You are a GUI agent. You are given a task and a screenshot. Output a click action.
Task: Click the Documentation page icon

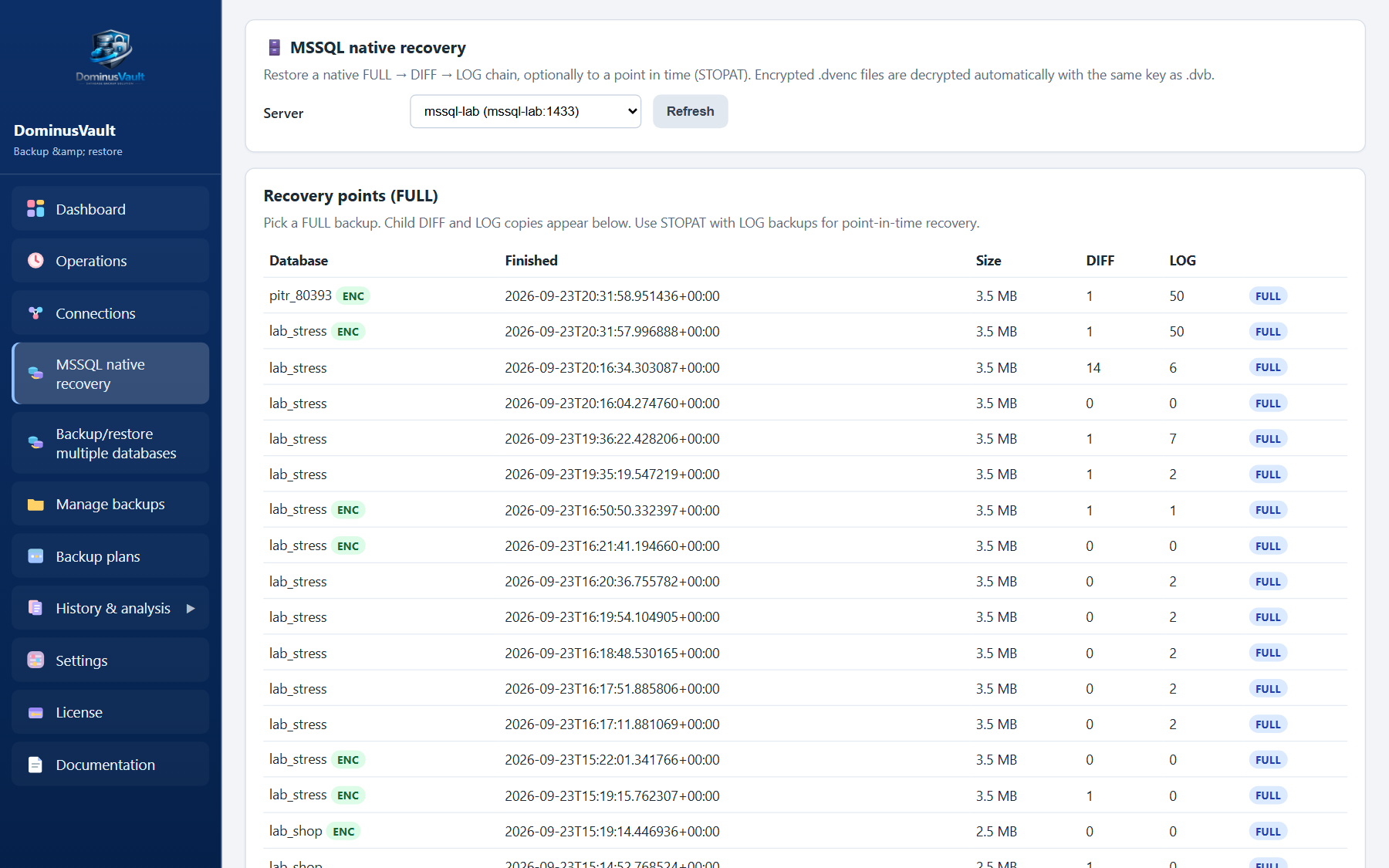[35, 764]
